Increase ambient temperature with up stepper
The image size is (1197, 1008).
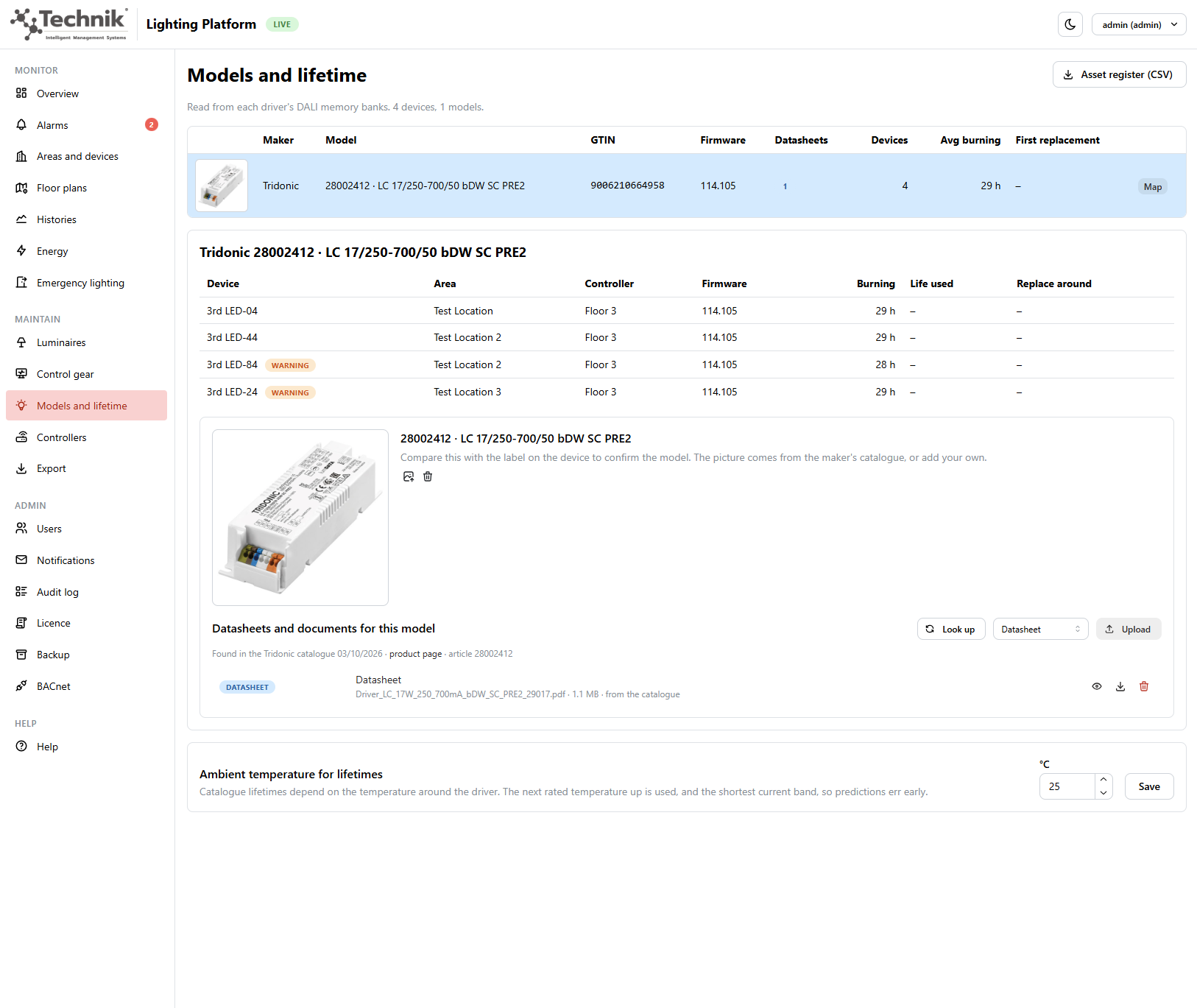(1104, 780)
